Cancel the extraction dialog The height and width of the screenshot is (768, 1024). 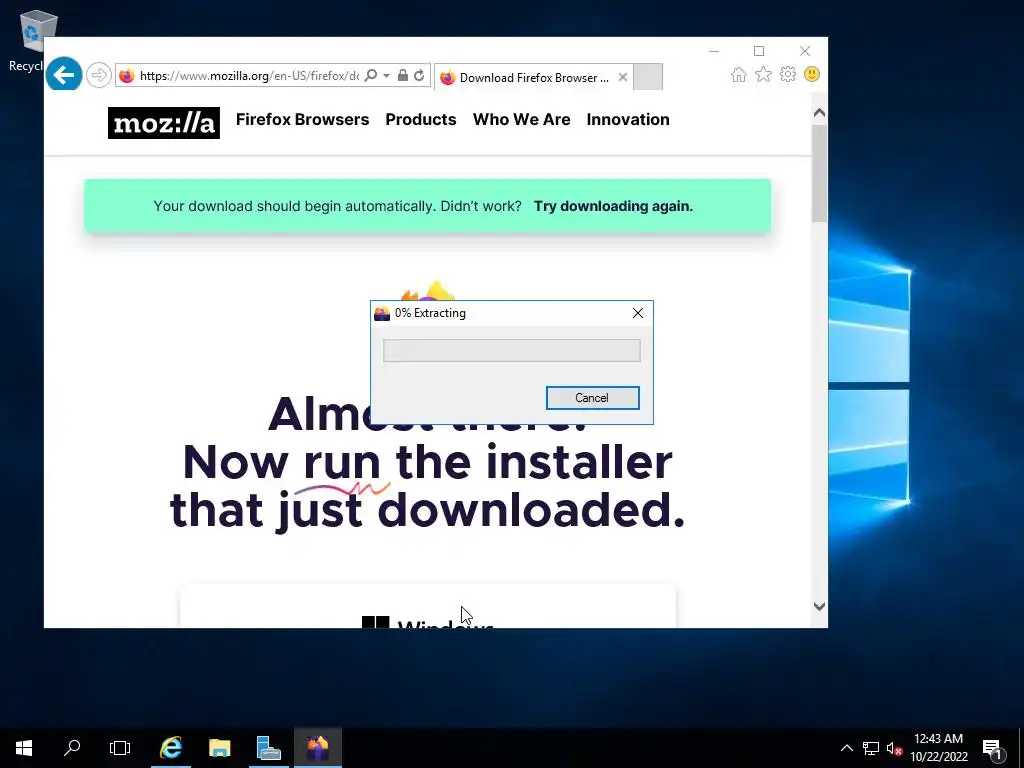[x=592, y=398]
